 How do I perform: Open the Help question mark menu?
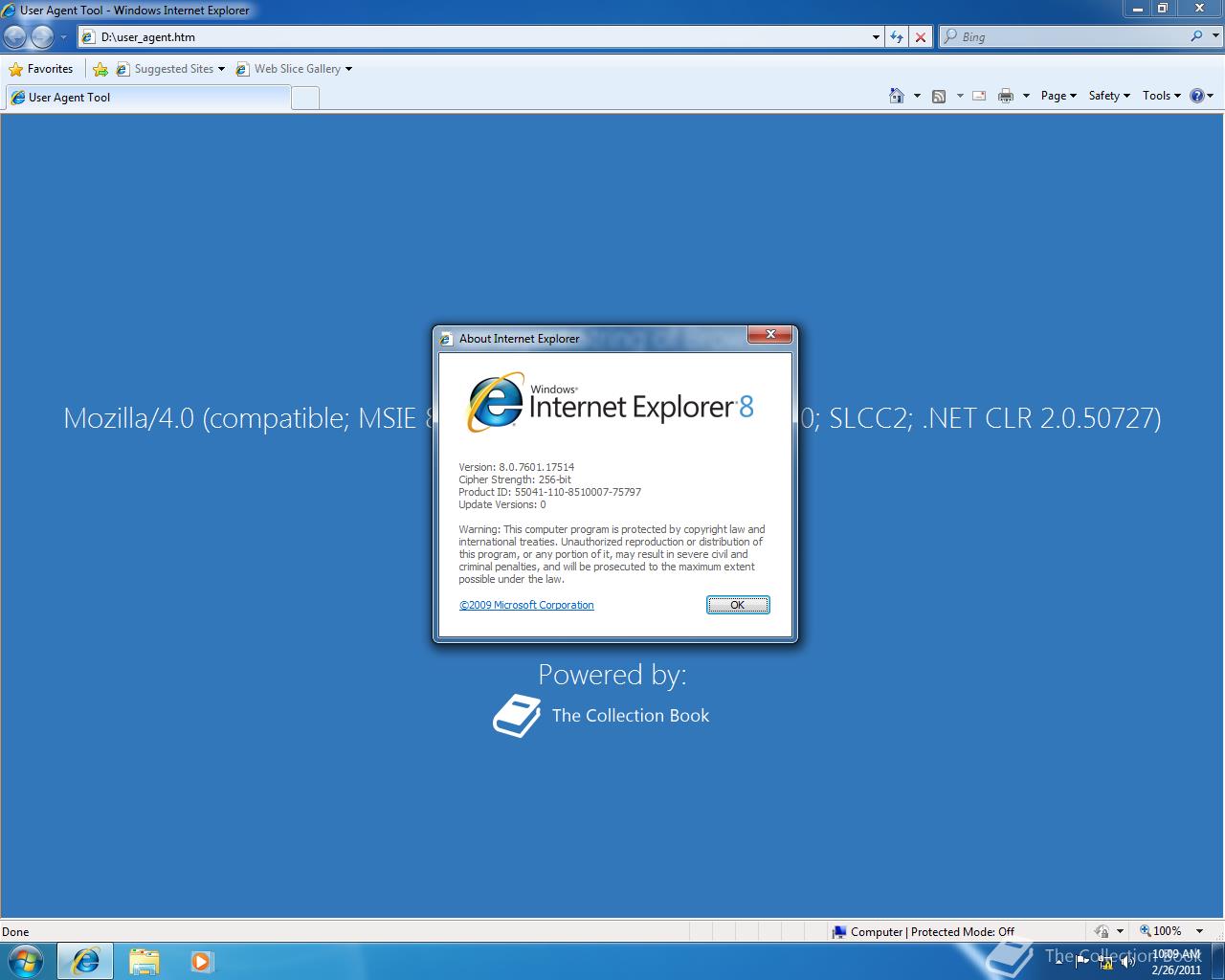pyautogui.click(x=1201, y=96)
